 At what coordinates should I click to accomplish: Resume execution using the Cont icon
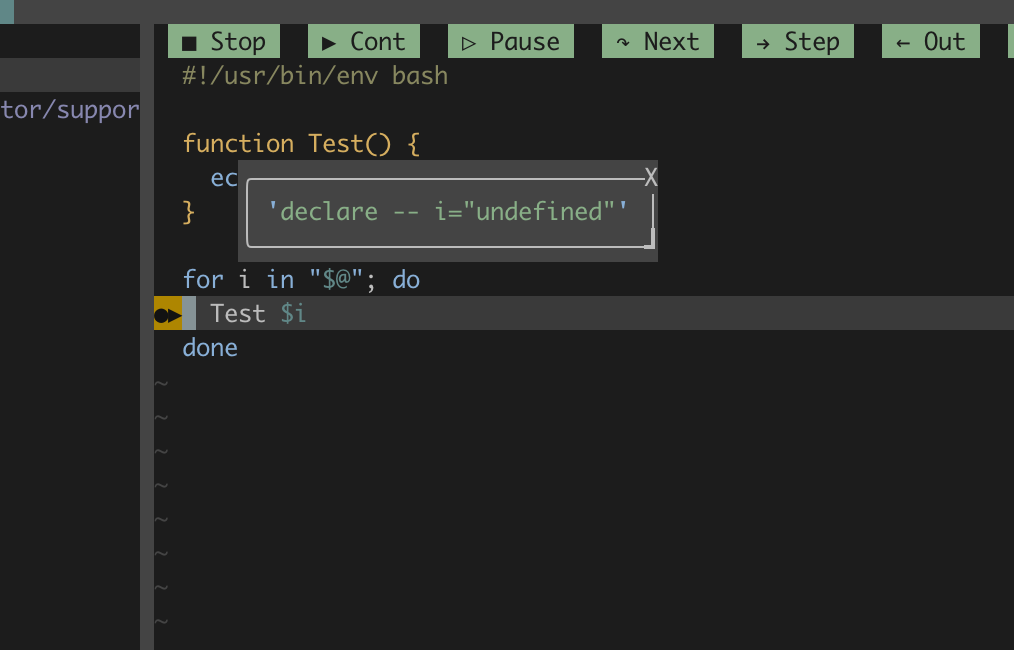coord(363,41)
